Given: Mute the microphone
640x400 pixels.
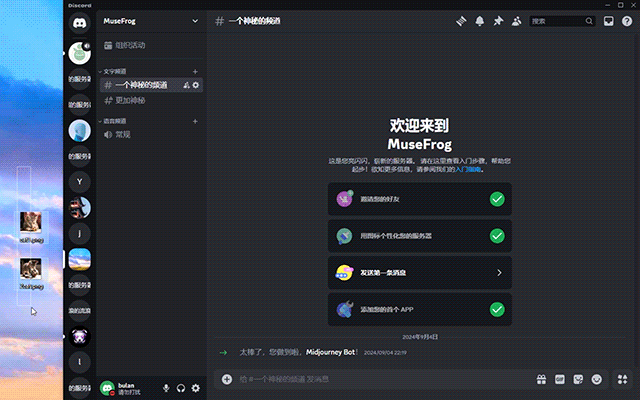Looking at the screenshot, I should tap(166, 388).
